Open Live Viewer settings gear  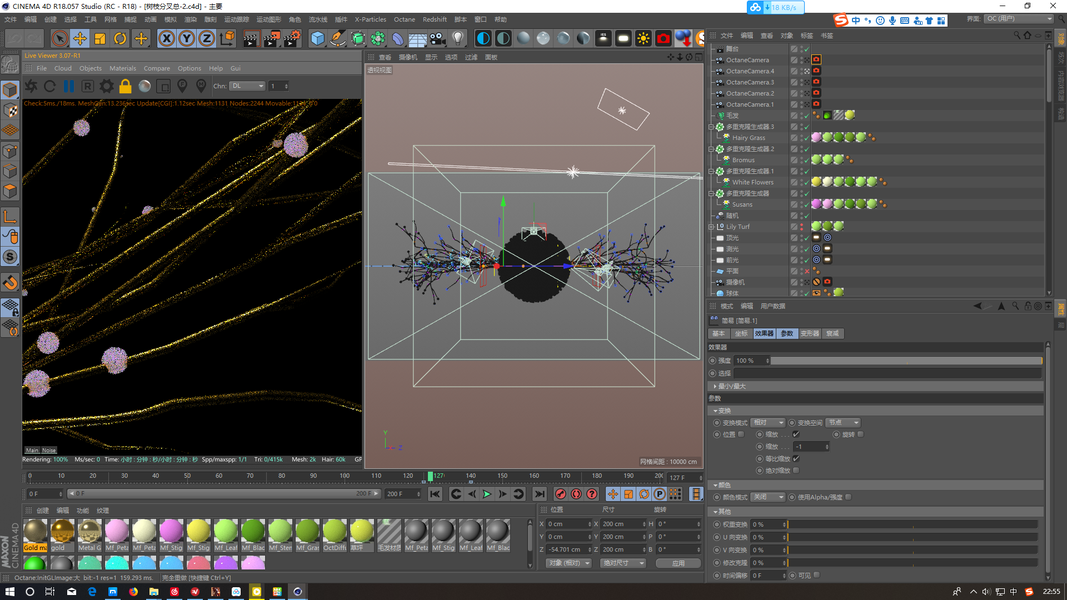(x=106, y=86)
